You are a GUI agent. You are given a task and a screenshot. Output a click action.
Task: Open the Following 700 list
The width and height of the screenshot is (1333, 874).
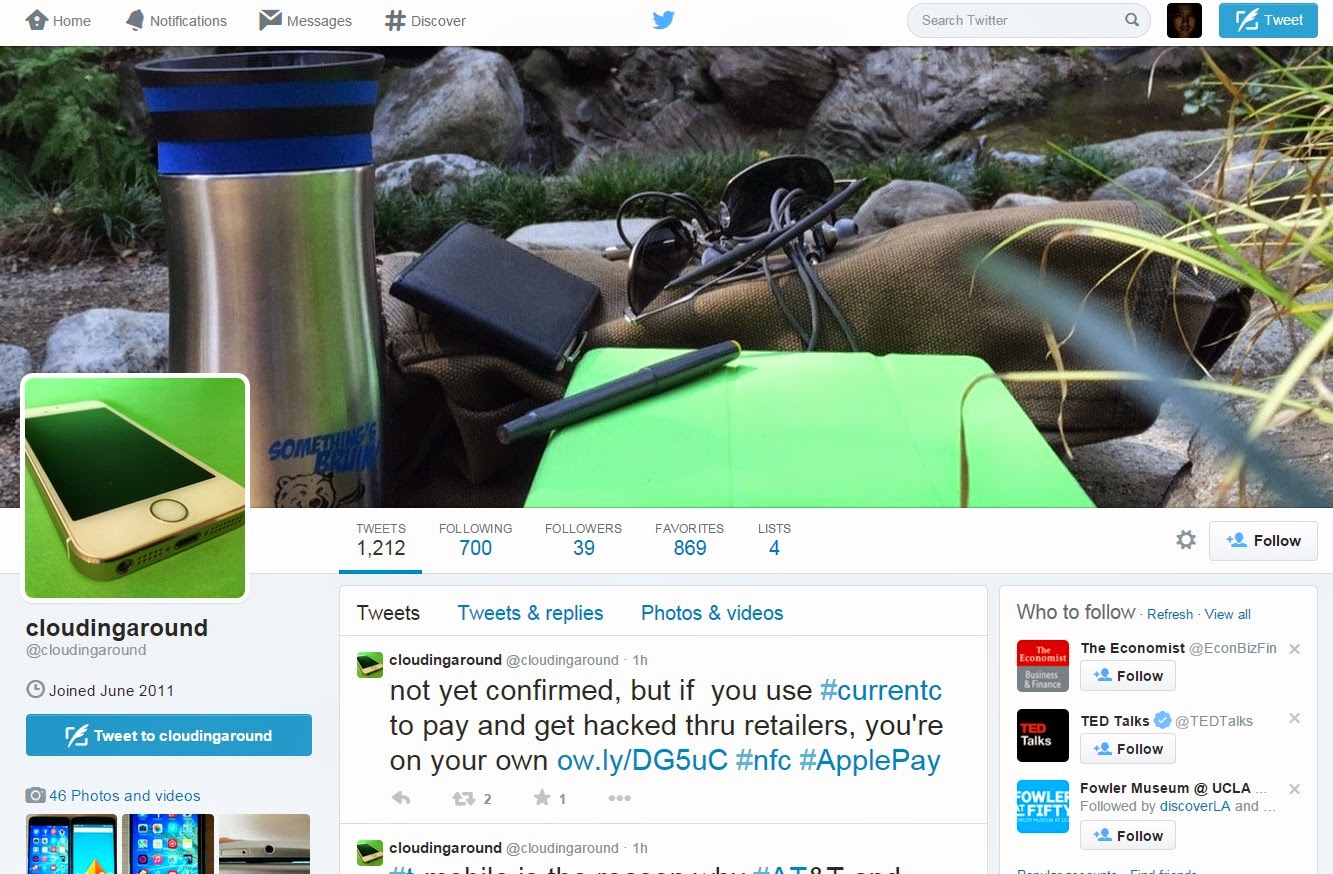click(x=475, y=540)
